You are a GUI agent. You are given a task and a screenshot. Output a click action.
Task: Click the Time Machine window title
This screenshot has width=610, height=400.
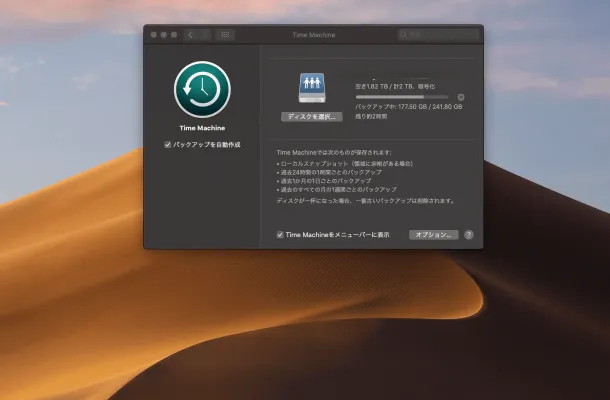pyautogui.click(x=313, y=34)
